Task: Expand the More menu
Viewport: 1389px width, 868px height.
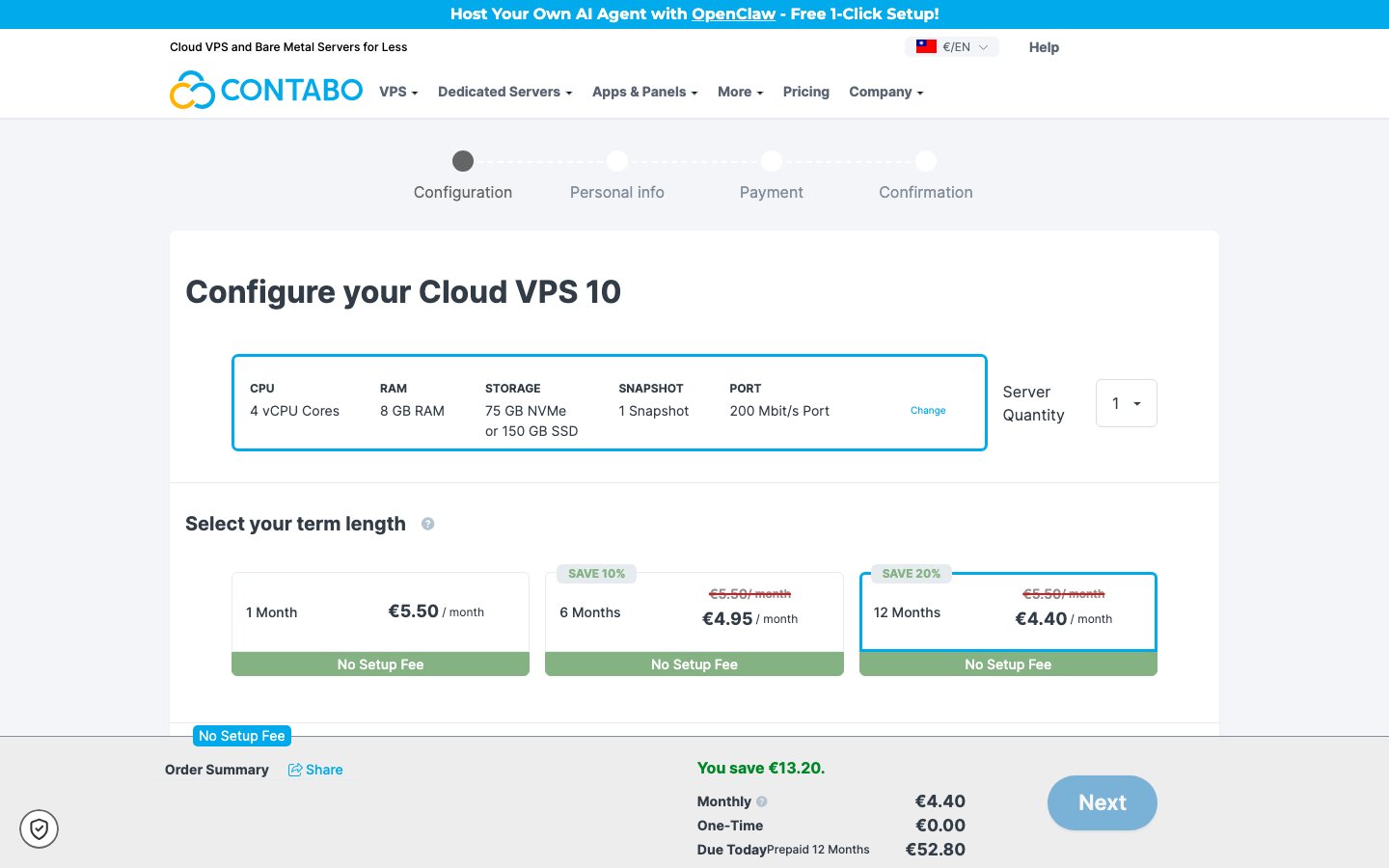Action: tap(740, 92)
